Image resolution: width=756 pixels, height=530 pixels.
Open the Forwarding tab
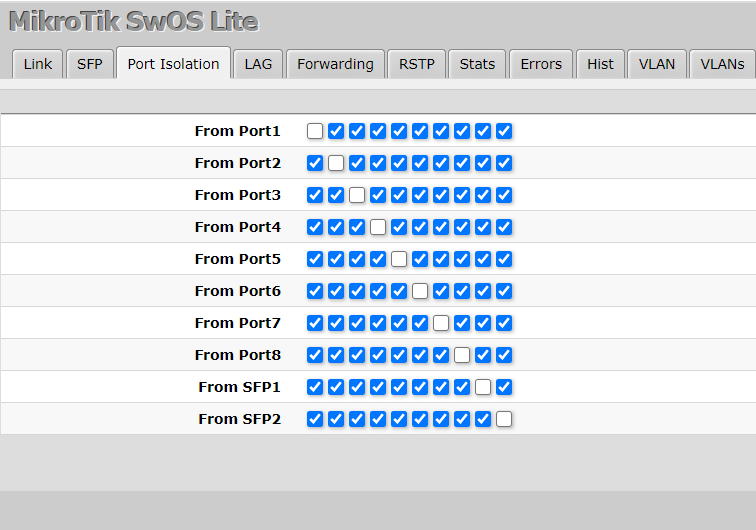pos(335,64)
